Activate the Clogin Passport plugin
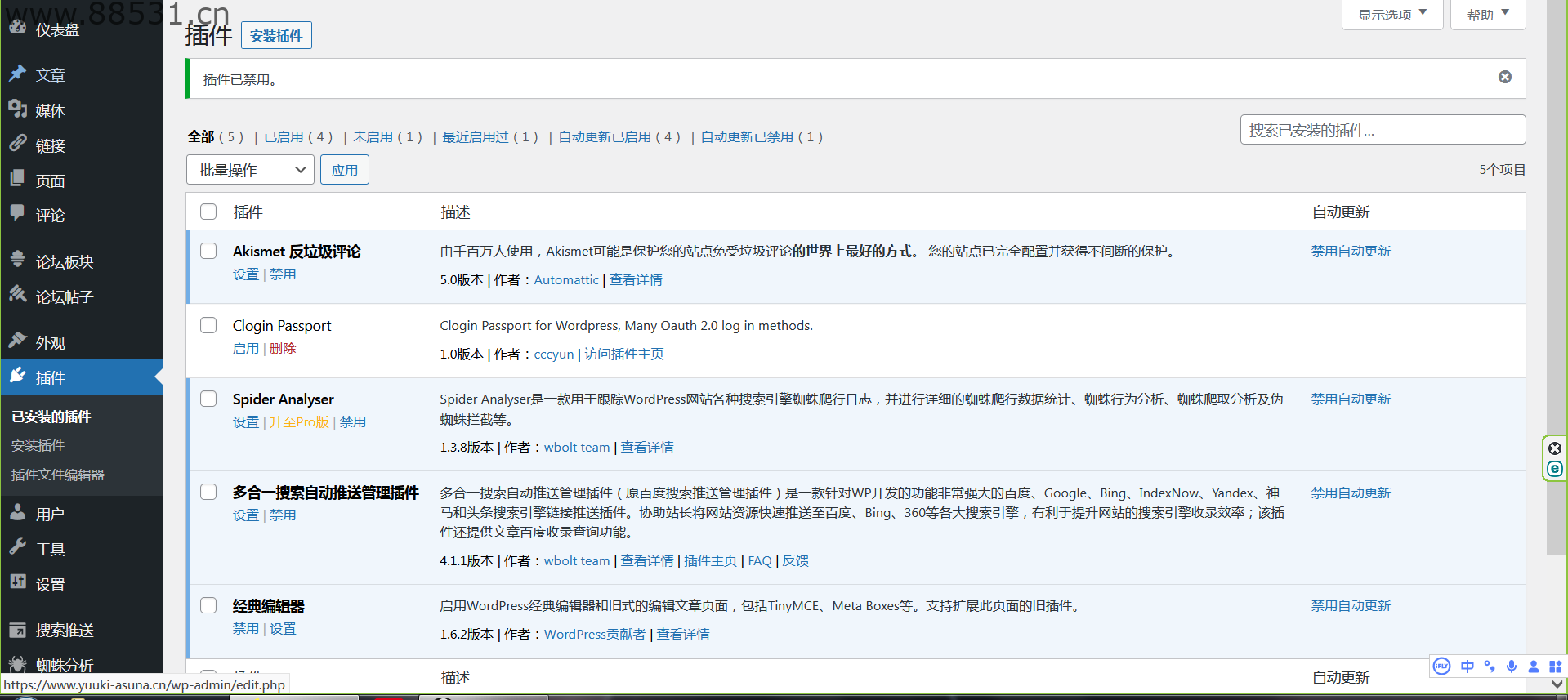This screenshot has height=700, width=1568. pyautogui.click(x=245, y=349)
